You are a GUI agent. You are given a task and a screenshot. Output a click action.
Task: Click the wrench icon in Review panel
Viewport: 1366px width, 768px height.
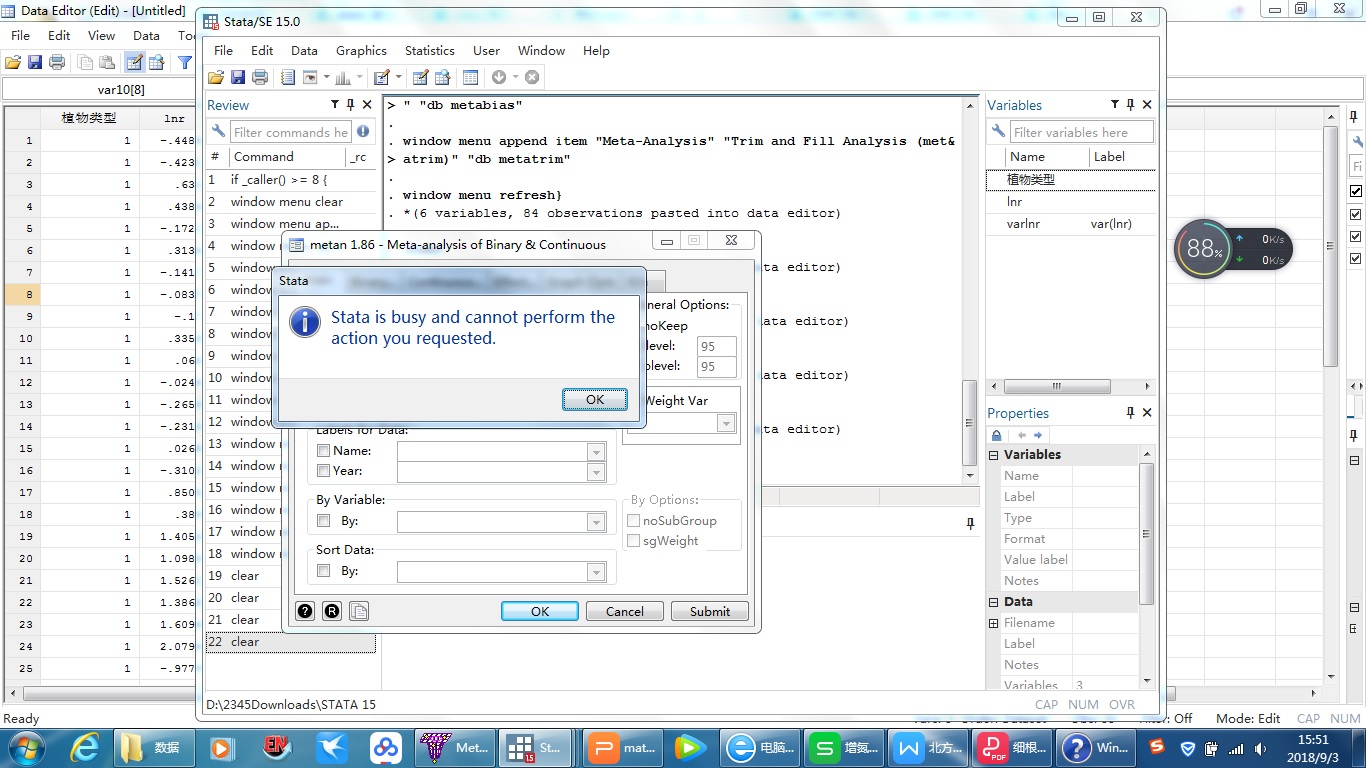pos(218,132)
